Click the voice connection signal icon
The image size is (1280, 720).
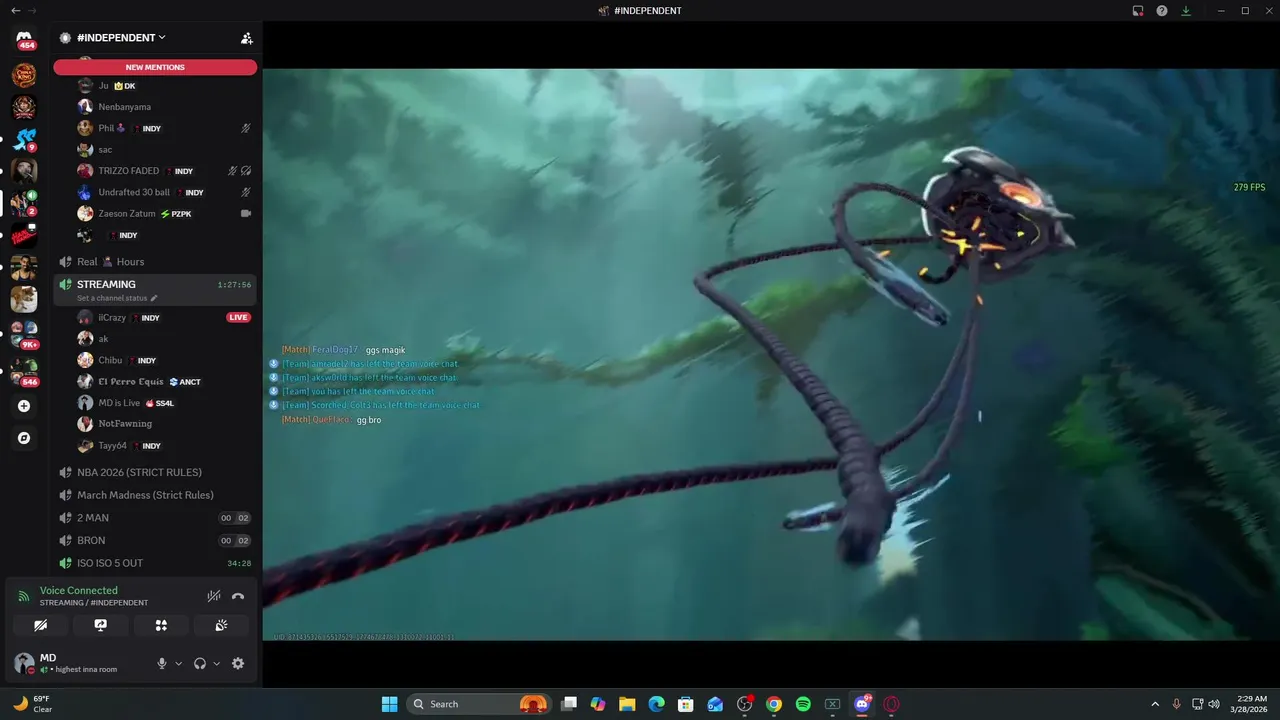pos(24,596)
